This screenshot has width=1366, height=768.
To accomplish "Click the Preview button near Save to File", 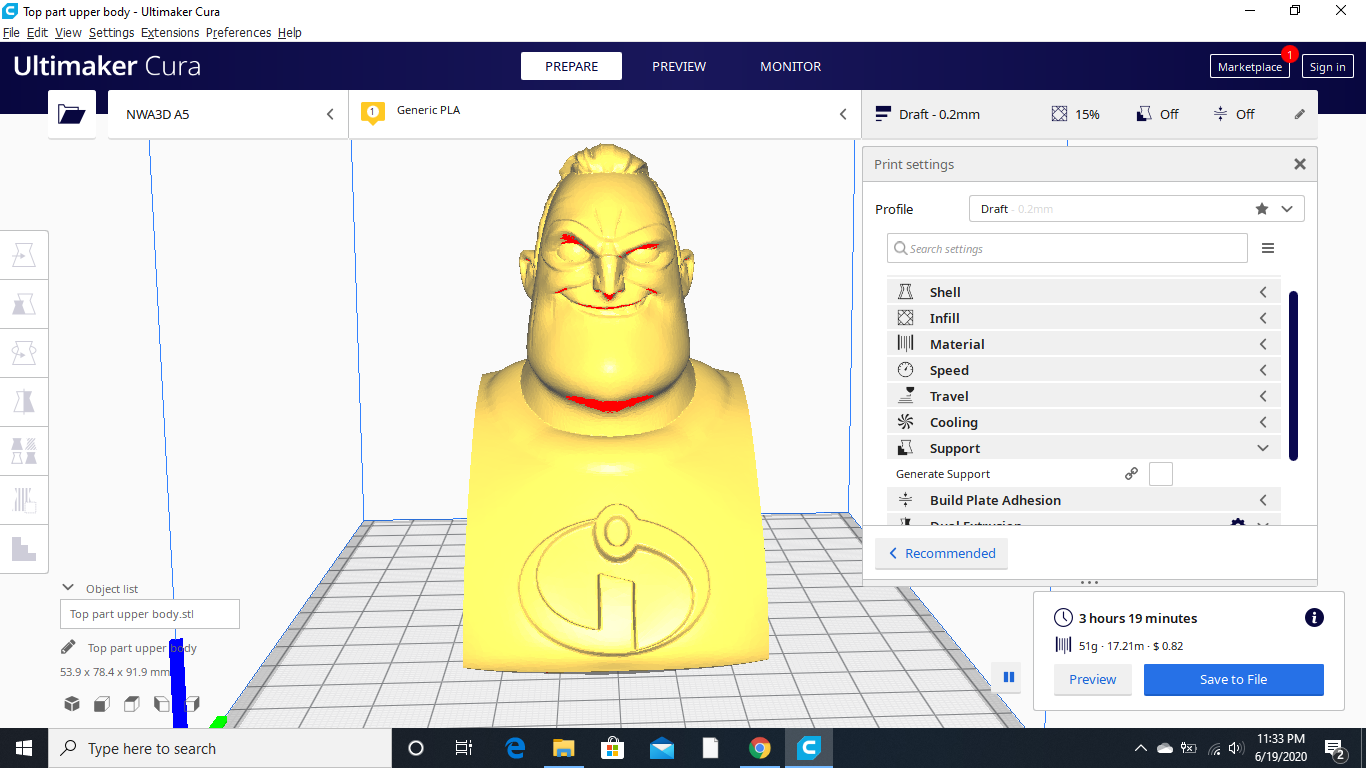I will 1092,679.
